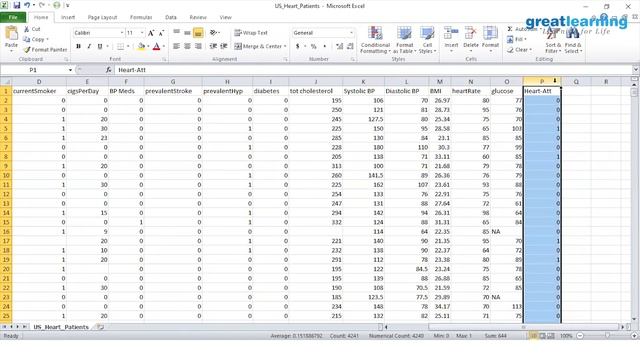Open Sort & Filter dropdown
Screen dimensions: 640x360
(553, 40)
